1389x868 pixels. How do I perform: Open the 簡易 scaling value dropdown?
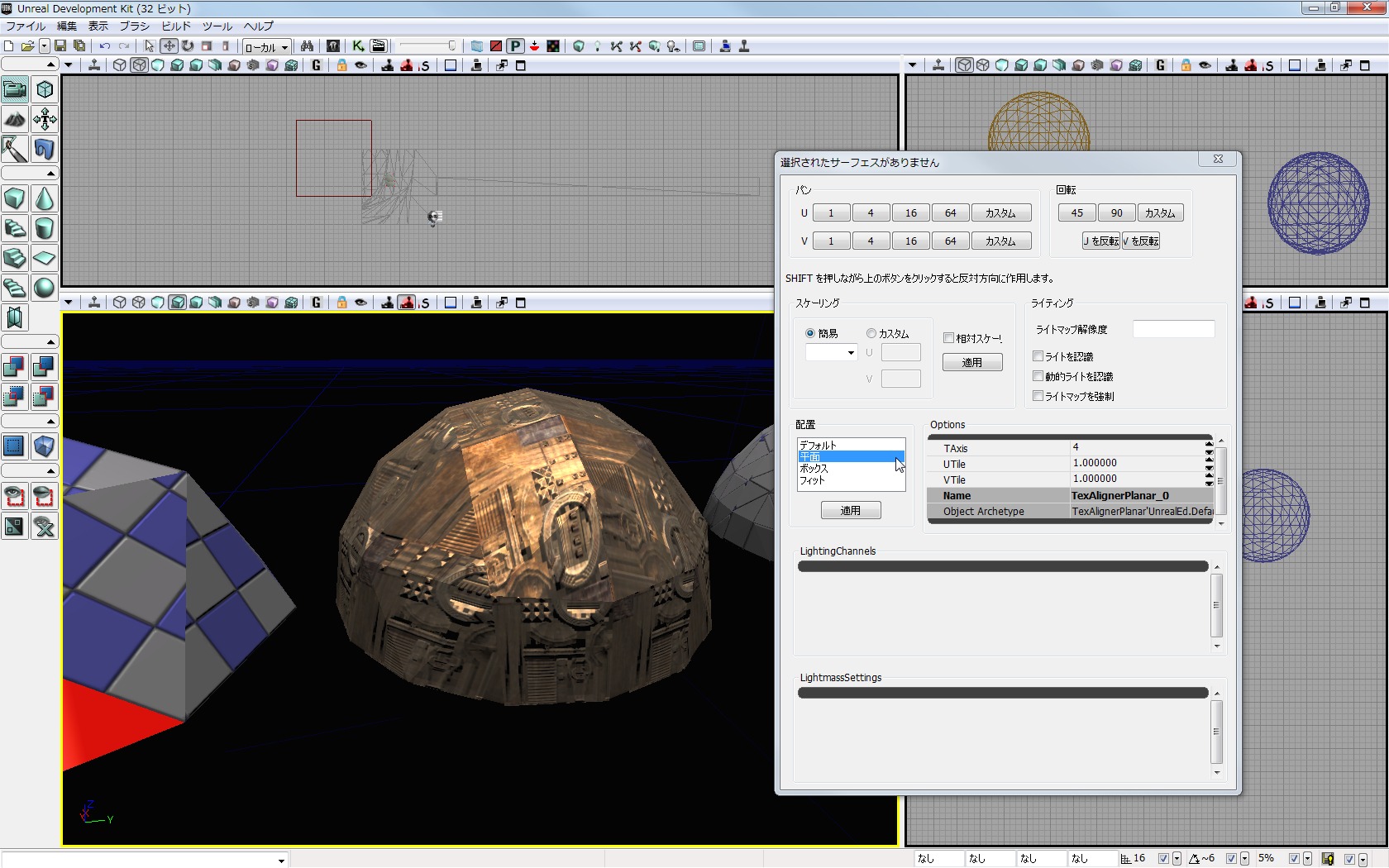click(x=831, y=353)
